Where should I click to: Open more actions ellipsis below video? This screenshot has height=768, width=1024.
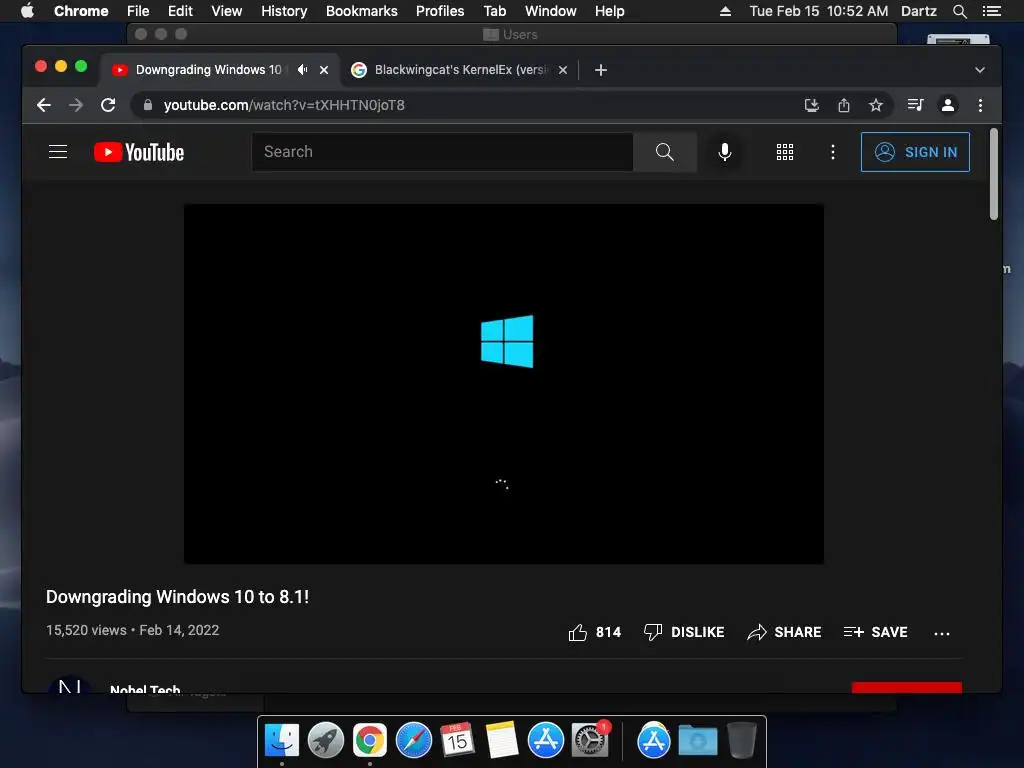pos(941,633)
